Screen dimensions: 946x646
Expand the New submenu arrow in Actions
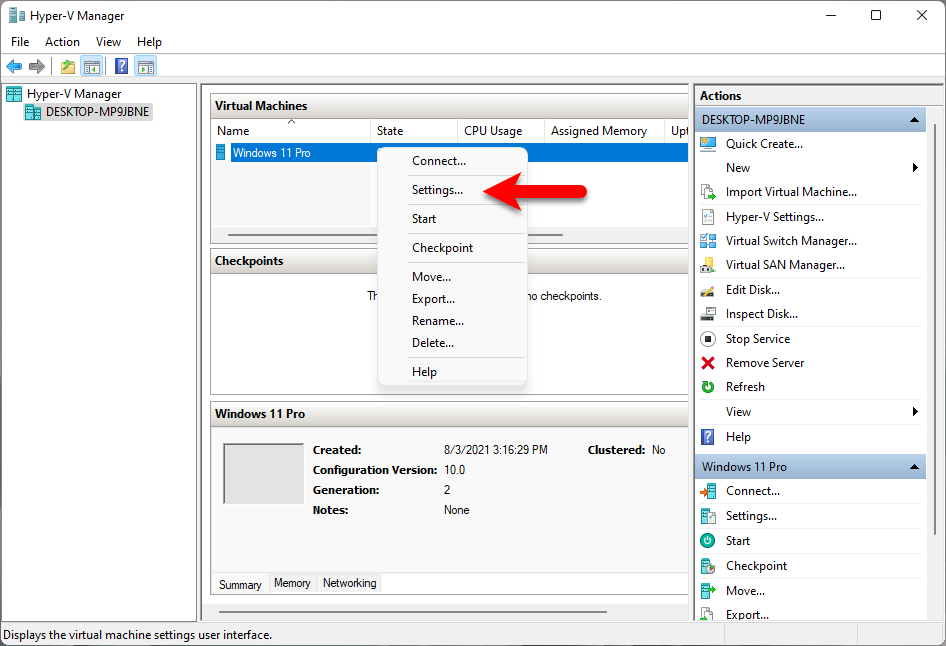point(915,168)
